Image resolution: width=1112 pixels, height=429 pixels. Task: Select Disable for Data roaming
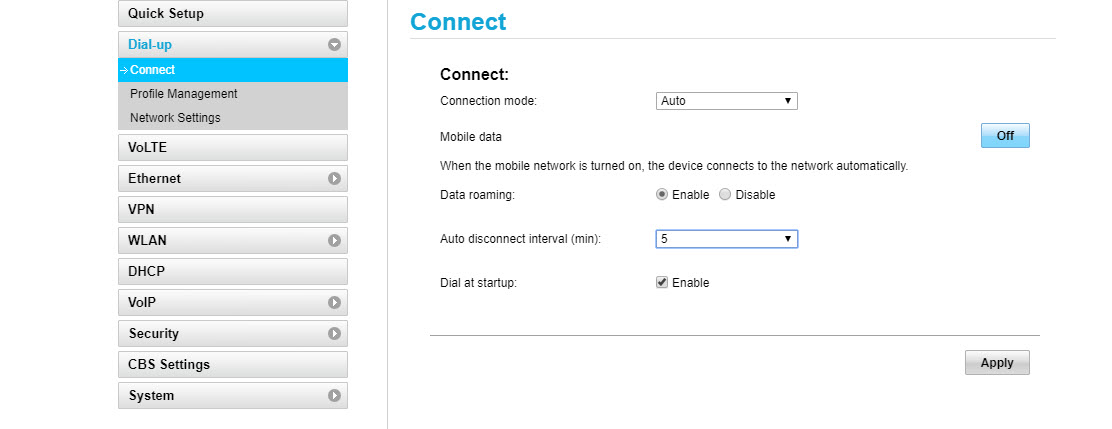pyautogui.click(x=725, y=194)
